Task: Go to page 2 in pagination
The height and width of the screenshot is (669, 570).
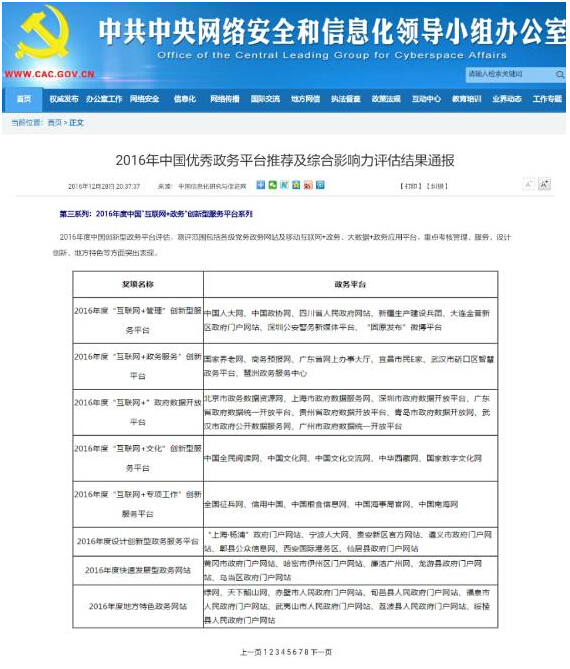Action: (x=271, y=652)
